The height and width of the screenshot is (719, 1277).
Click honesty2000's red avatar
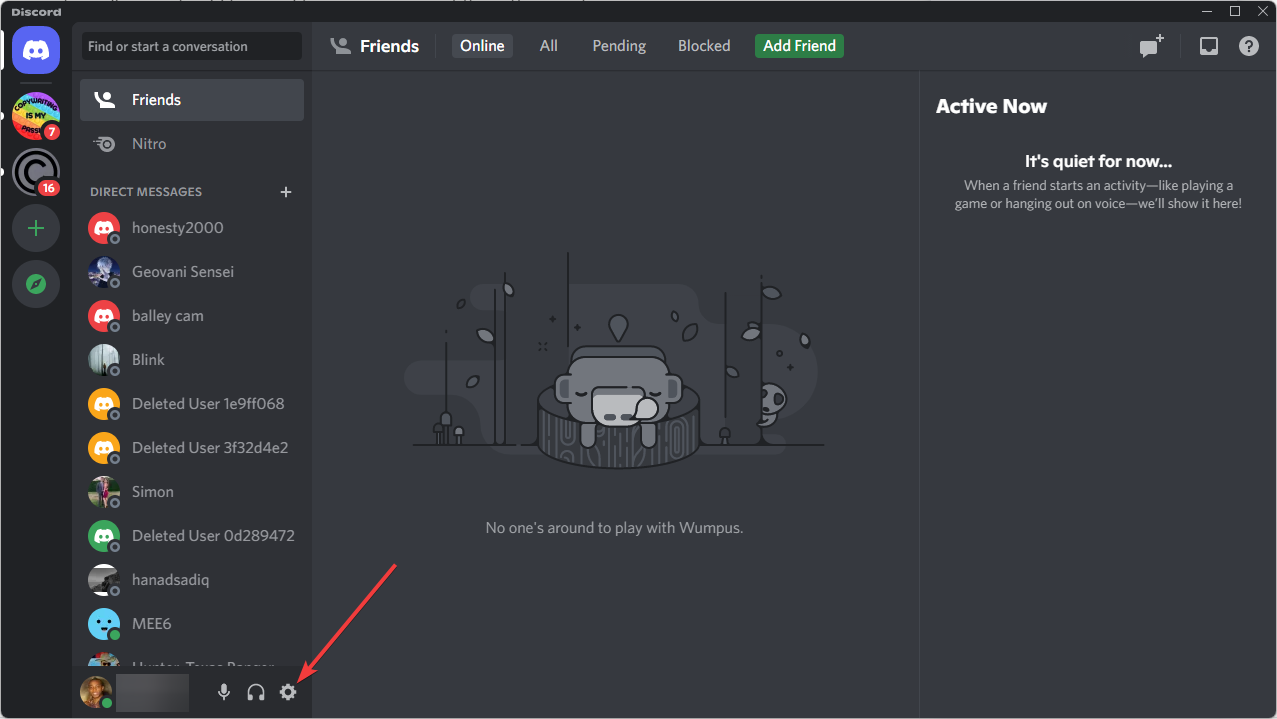click(x=104, y=228)
